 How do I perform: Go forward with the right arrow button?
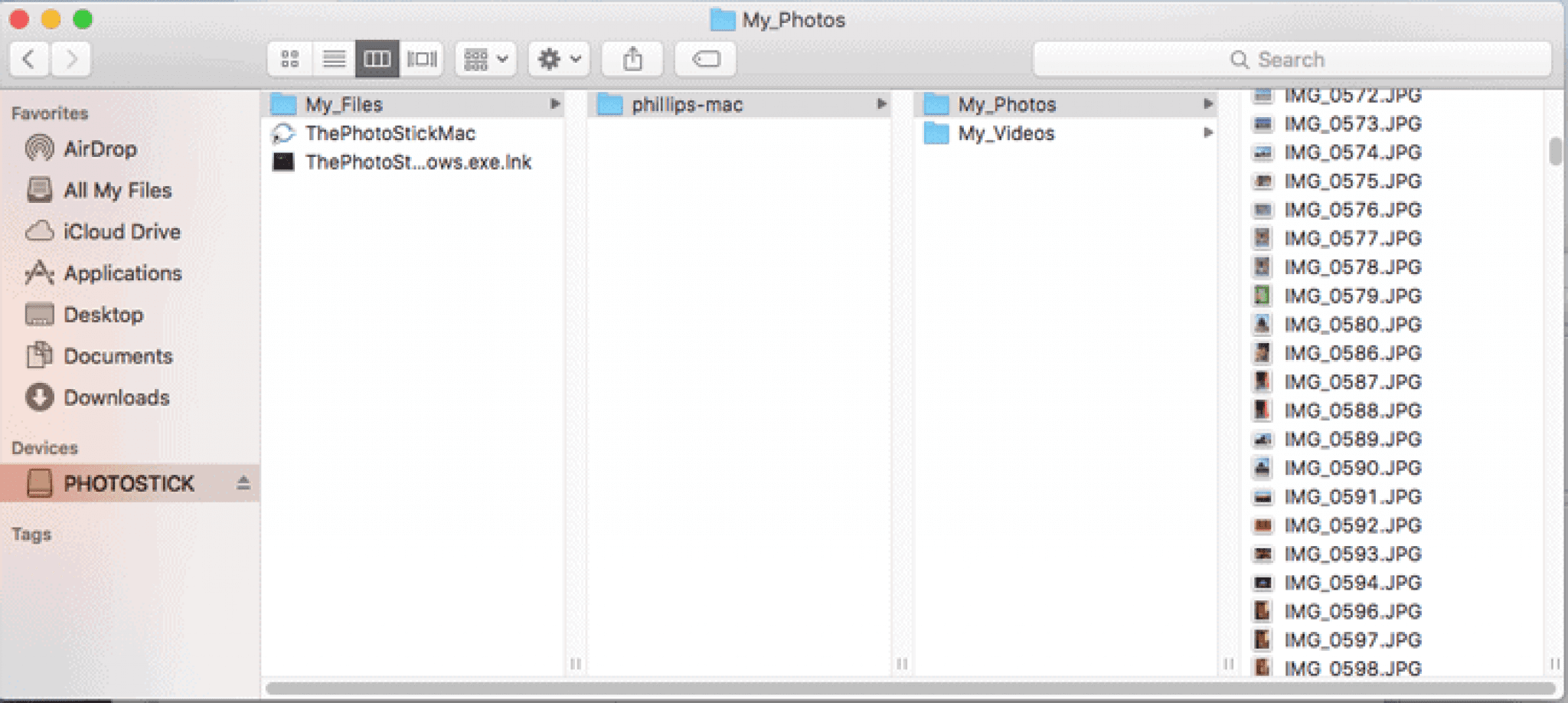[x=71, y=59]
